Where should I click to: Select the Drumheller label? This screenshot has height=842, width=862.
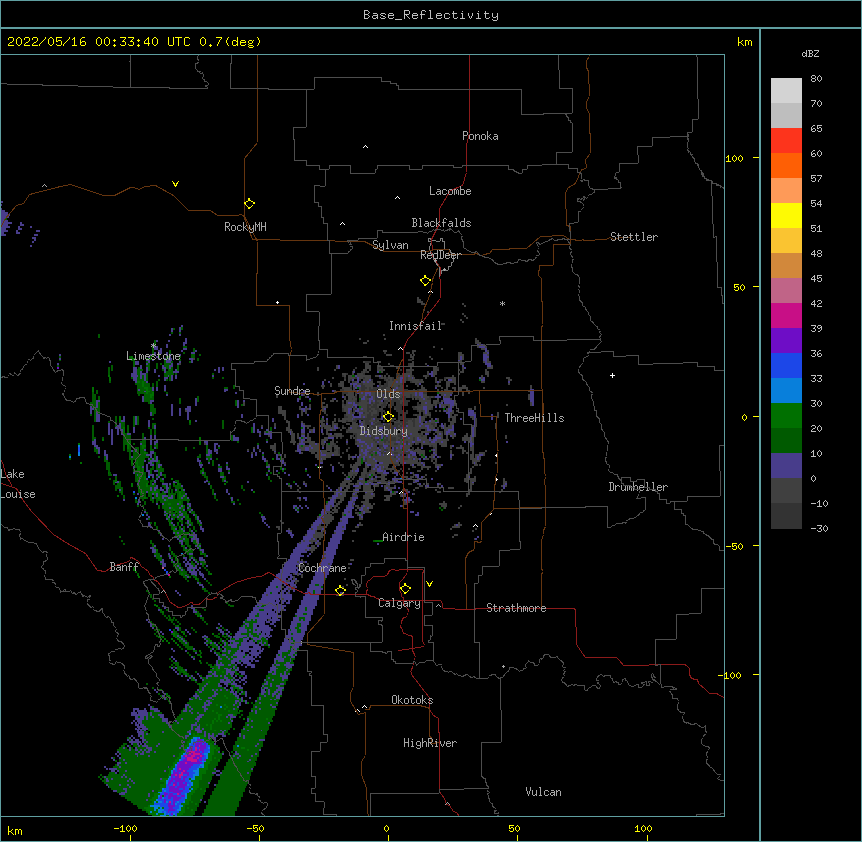click(638, 487)
